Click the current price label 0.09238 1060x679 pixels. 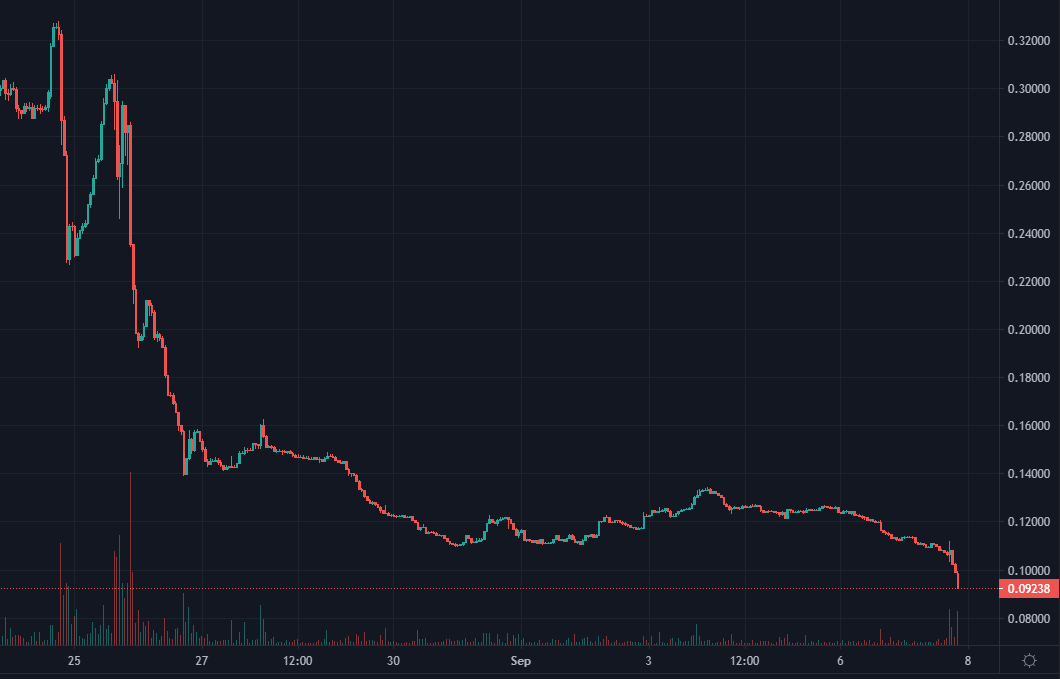pyautogui.click(x=1029, y=589)
